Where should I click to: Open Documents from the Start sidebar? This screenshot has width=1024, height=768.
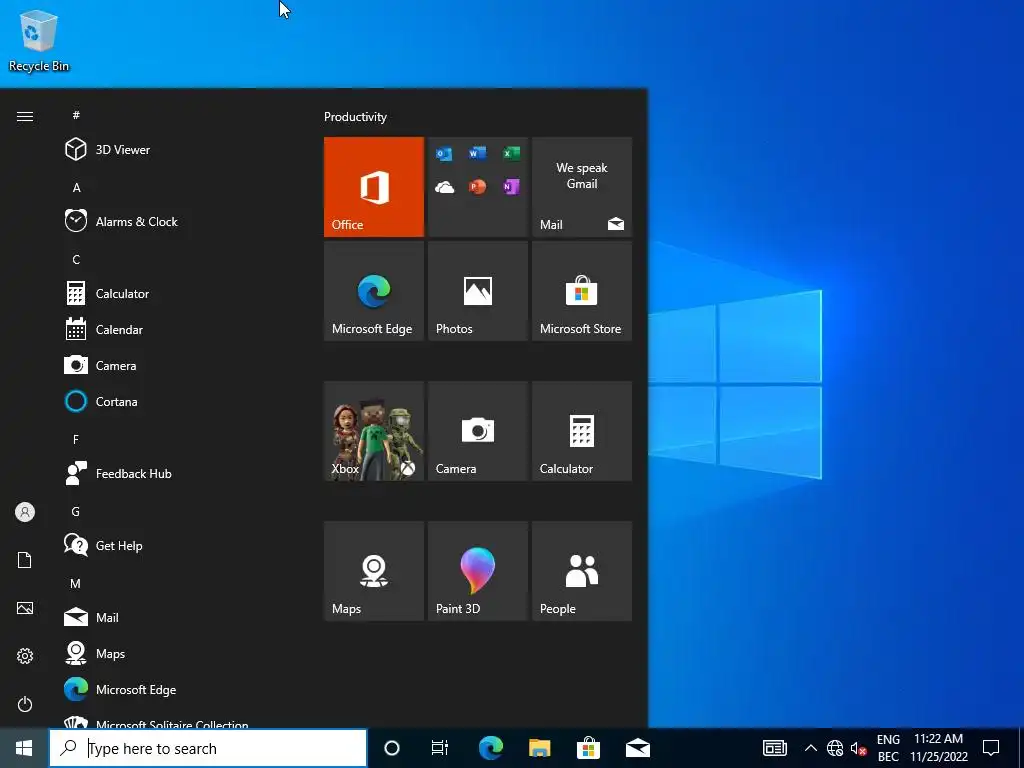(x=25, y=560)
